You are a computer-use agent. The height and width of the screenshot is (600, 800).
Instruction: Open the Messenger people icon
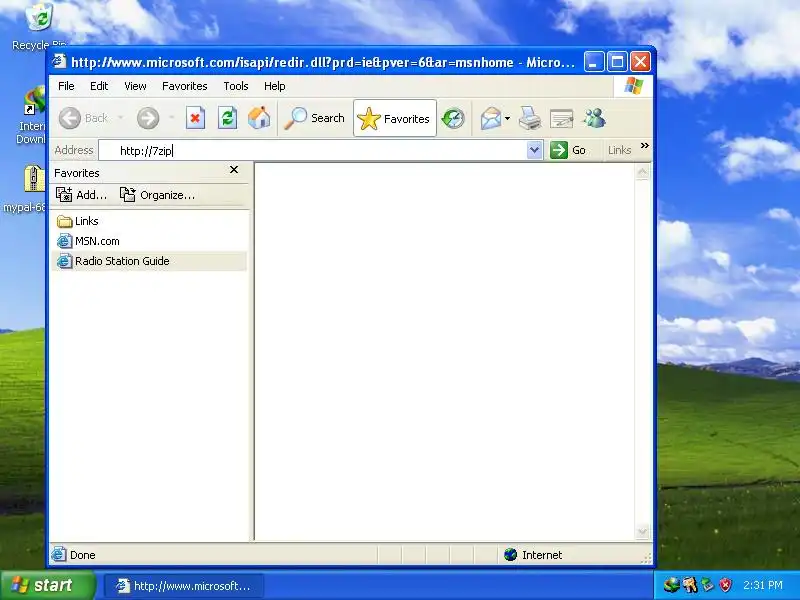pos(594,118)
